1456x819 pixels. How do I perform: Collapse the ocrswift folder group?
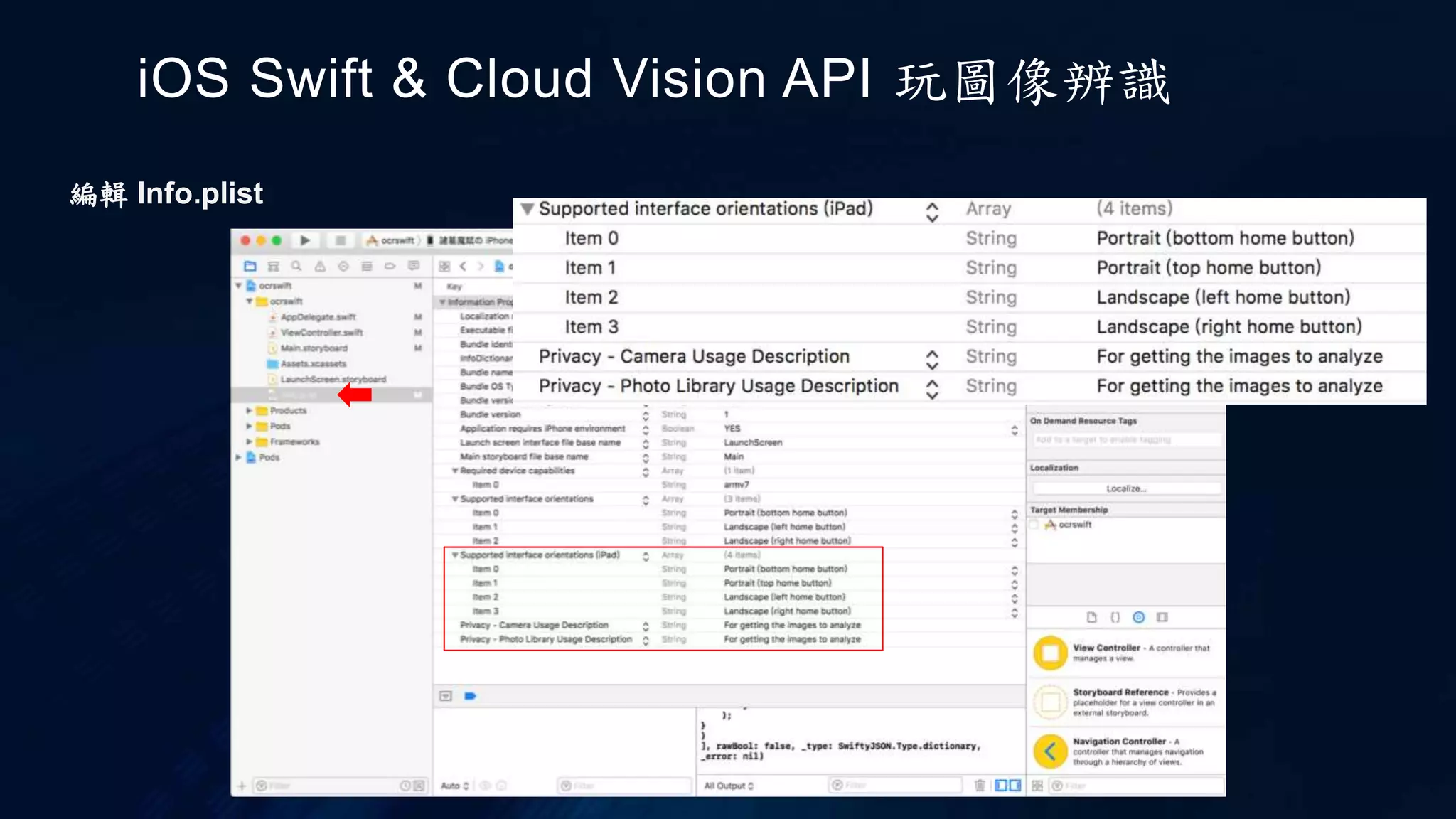point(250,301)
